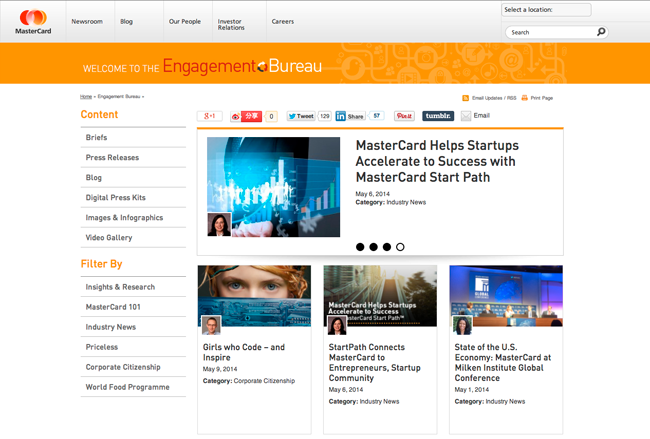This screenshot has height=439, width=650.
Task: Share the page via the Weibo button
Action: (x=246, y=116)
